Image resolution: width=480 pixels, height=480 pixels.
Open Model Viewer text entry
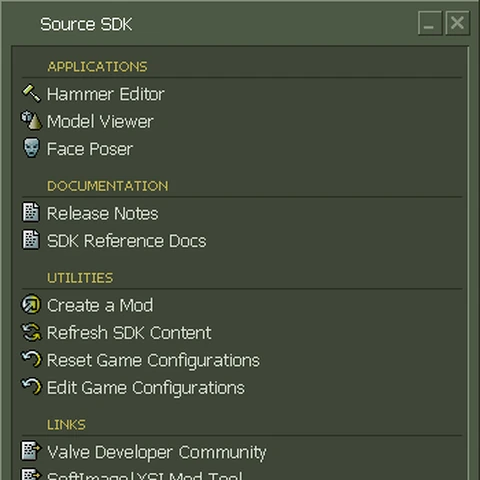pyautogui.click(x=100, y=121)
